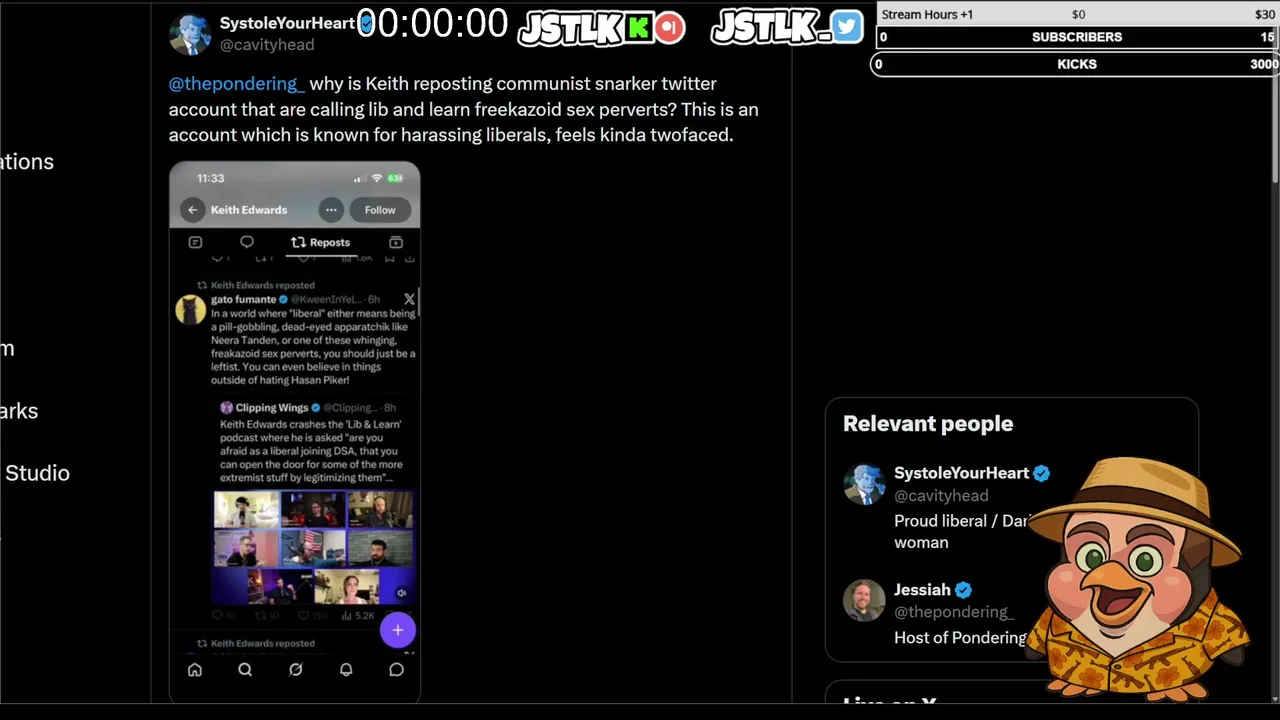Click the 11:33 clock in the phone screenshot
The image size is (1280, 720).
[211, 178]
